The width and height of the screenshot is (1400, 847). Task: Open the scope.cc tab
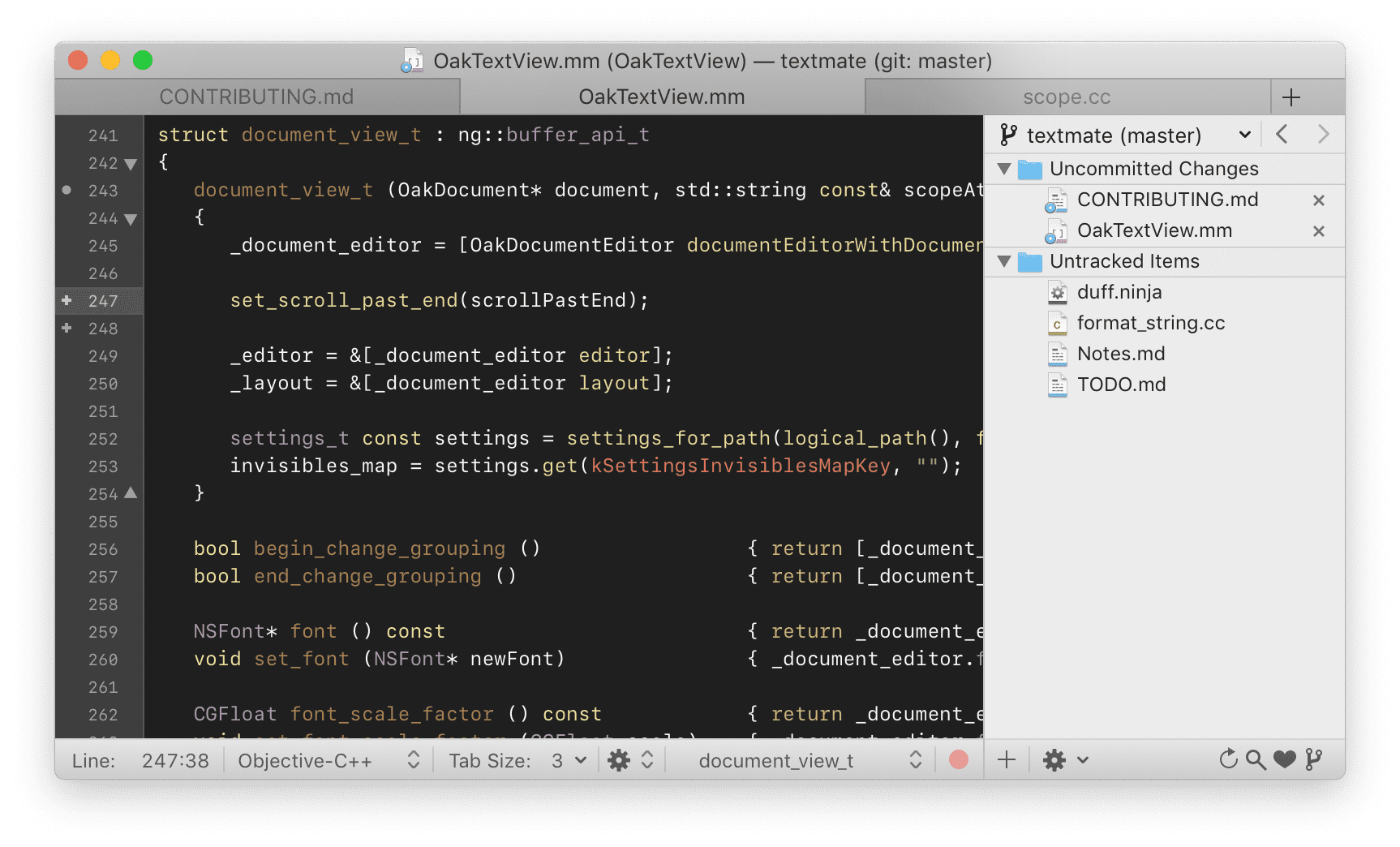(x=1067, y=97)
